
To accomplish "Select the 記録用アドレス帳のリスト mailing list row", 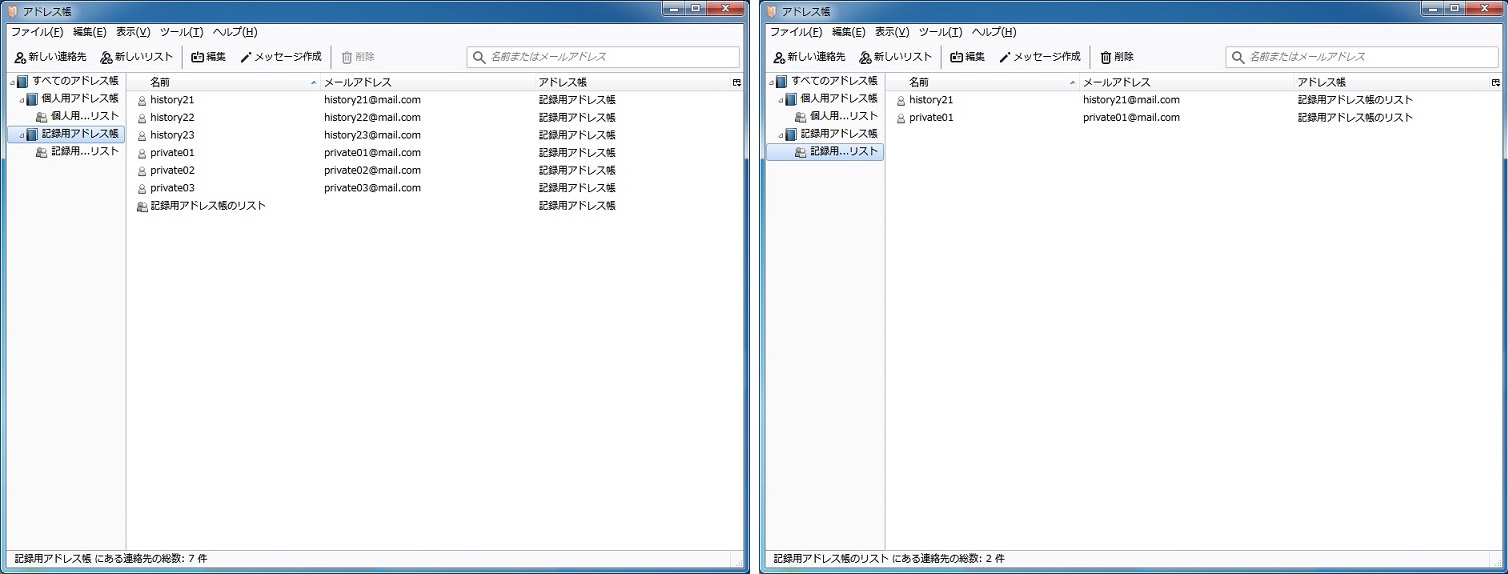I will (207, 206).
